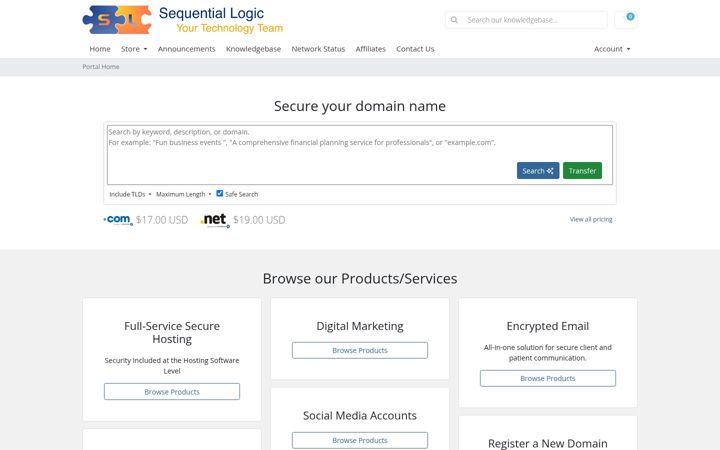Expand the Store dropdown menu
The image size is (720, 450).
pyautogui.click(x=134, y=49)
